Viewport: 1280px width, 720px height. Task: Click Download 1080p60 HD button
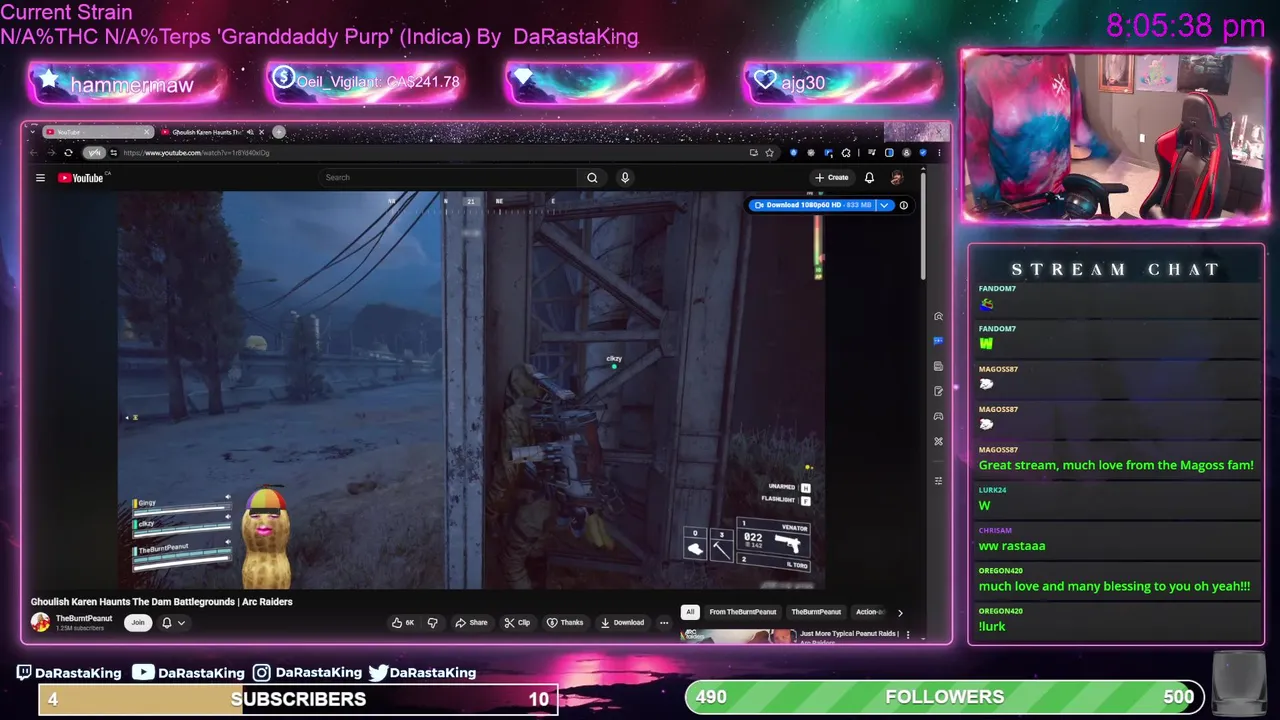click(x=813, y=205)
